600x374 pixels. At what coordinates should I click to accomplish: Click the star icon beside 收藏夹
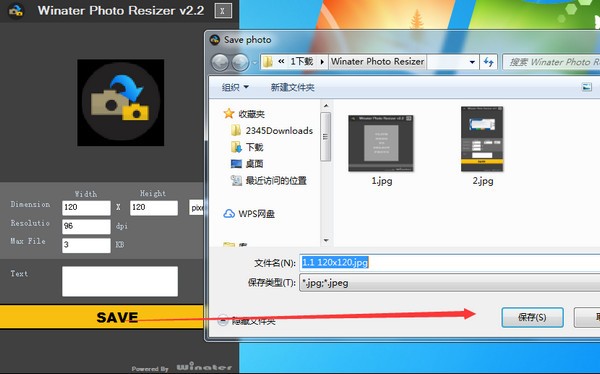click(229, 113)
